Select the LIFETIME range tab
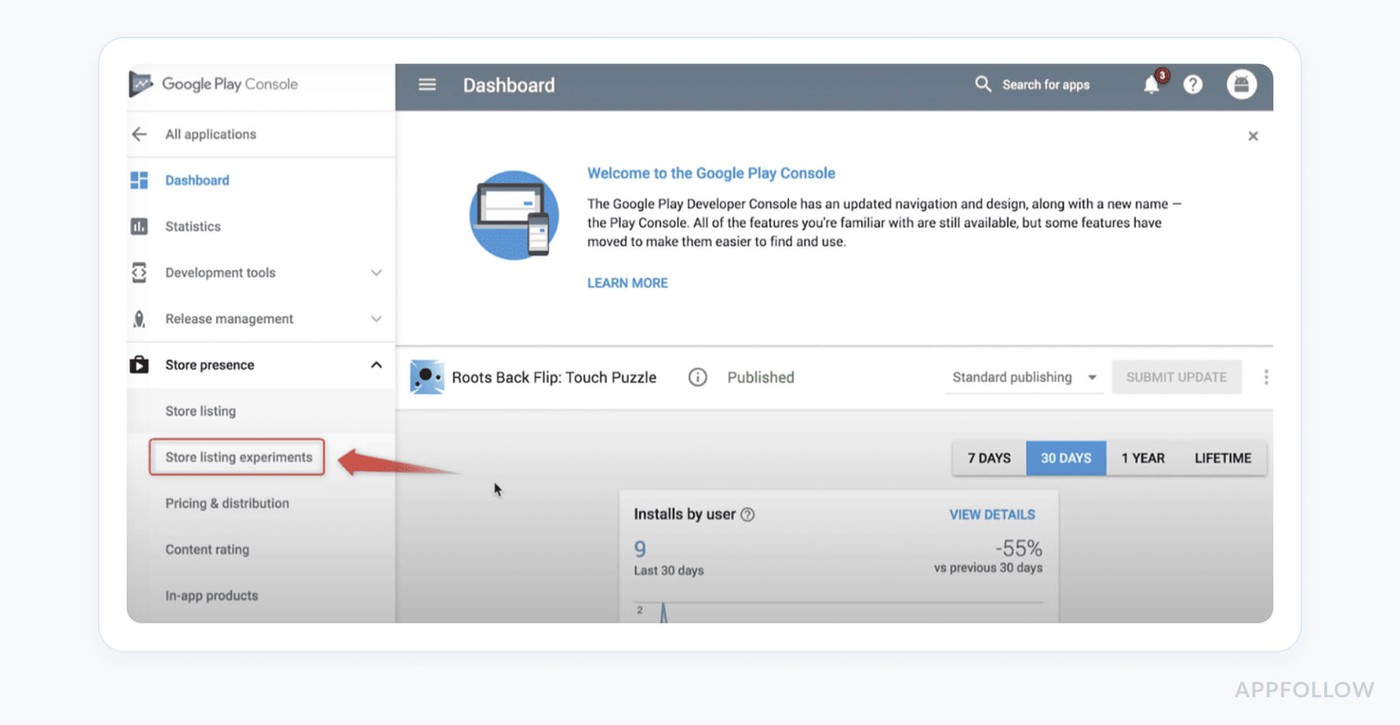The width and height of the screenshot is (1400, 725). tap(1223, 458)
